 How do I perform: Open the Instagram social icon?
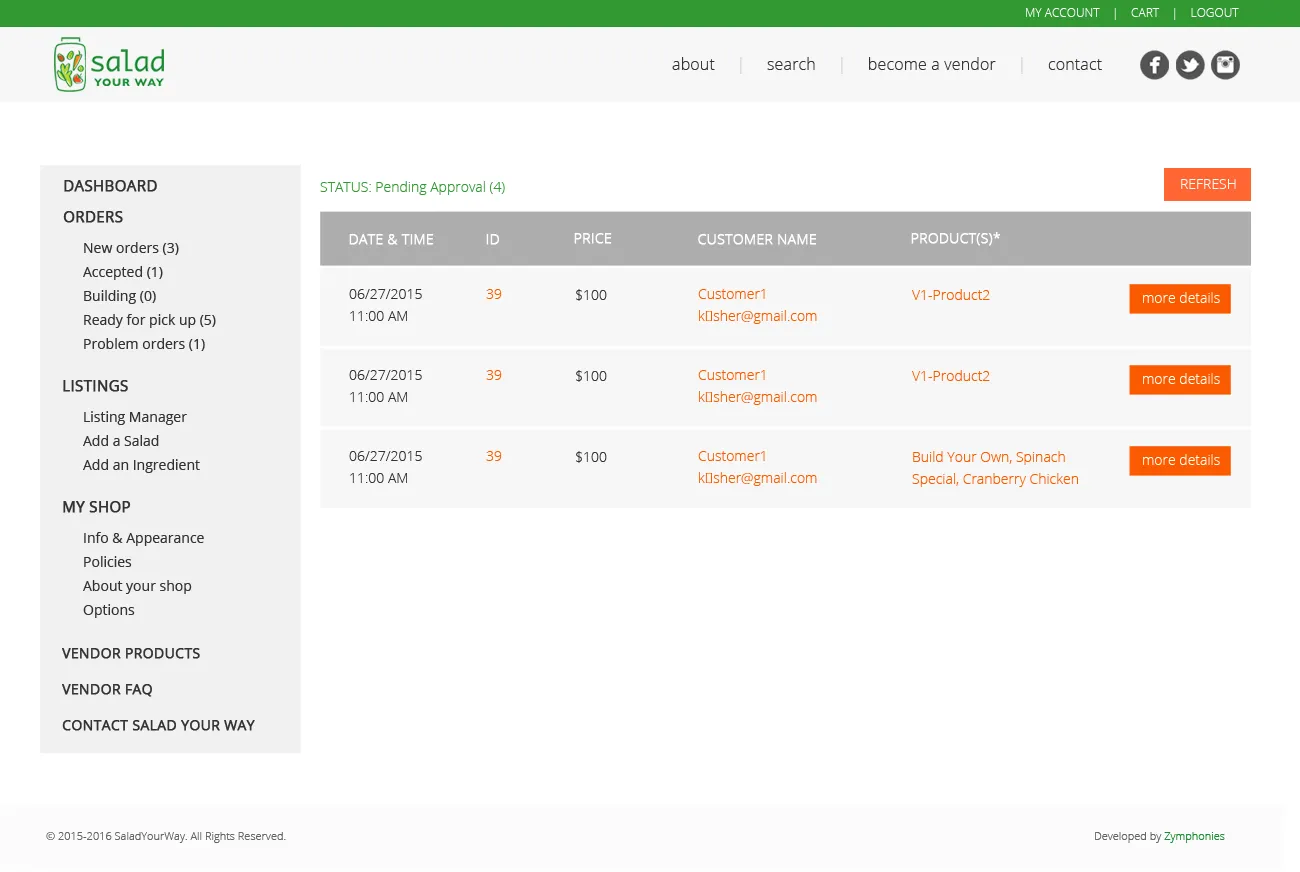(x=1225, y=65)
